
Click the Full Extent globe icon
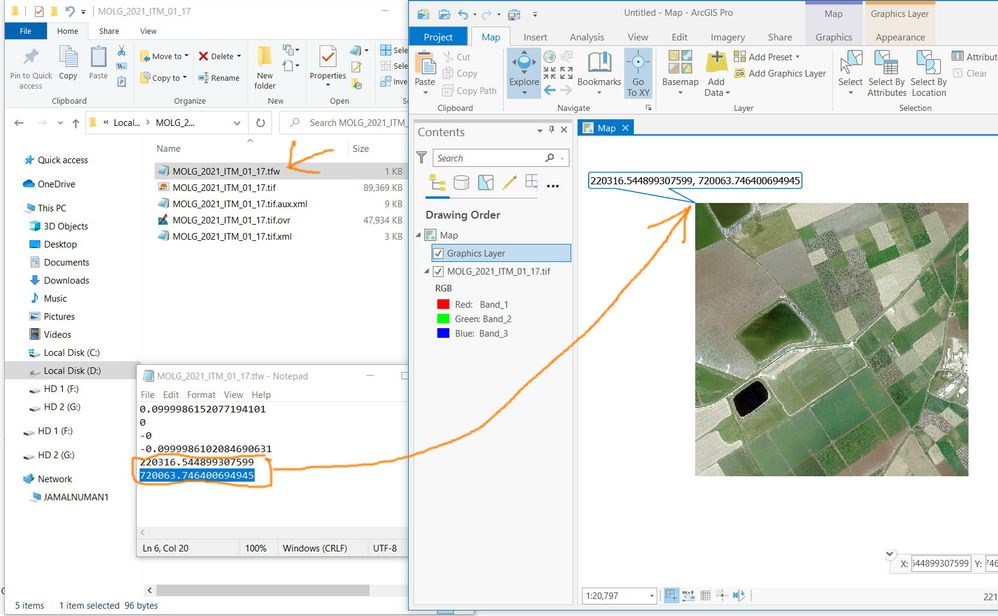549,57
